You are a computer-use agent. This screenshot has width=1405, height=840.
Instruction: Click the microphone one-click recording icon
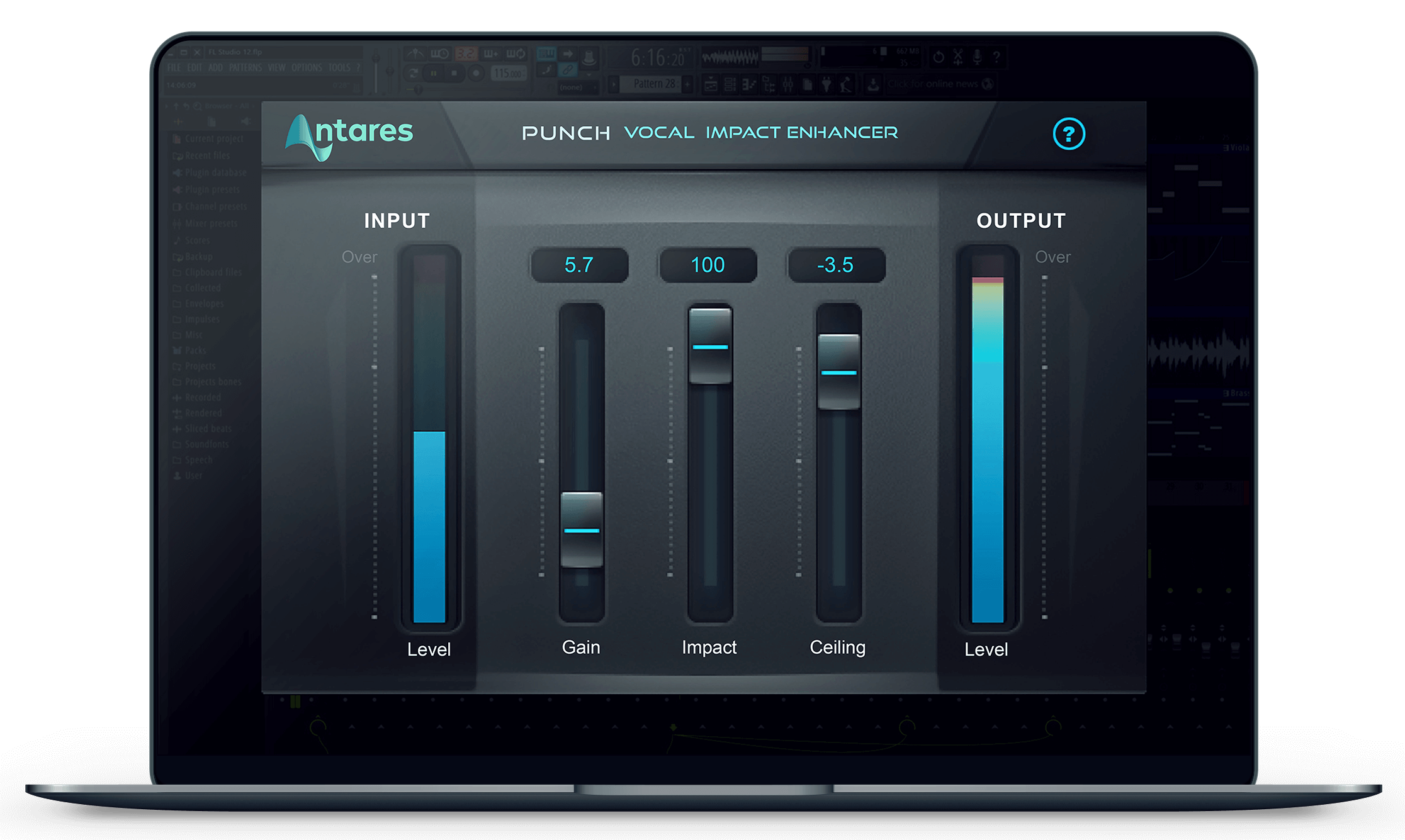977,57
